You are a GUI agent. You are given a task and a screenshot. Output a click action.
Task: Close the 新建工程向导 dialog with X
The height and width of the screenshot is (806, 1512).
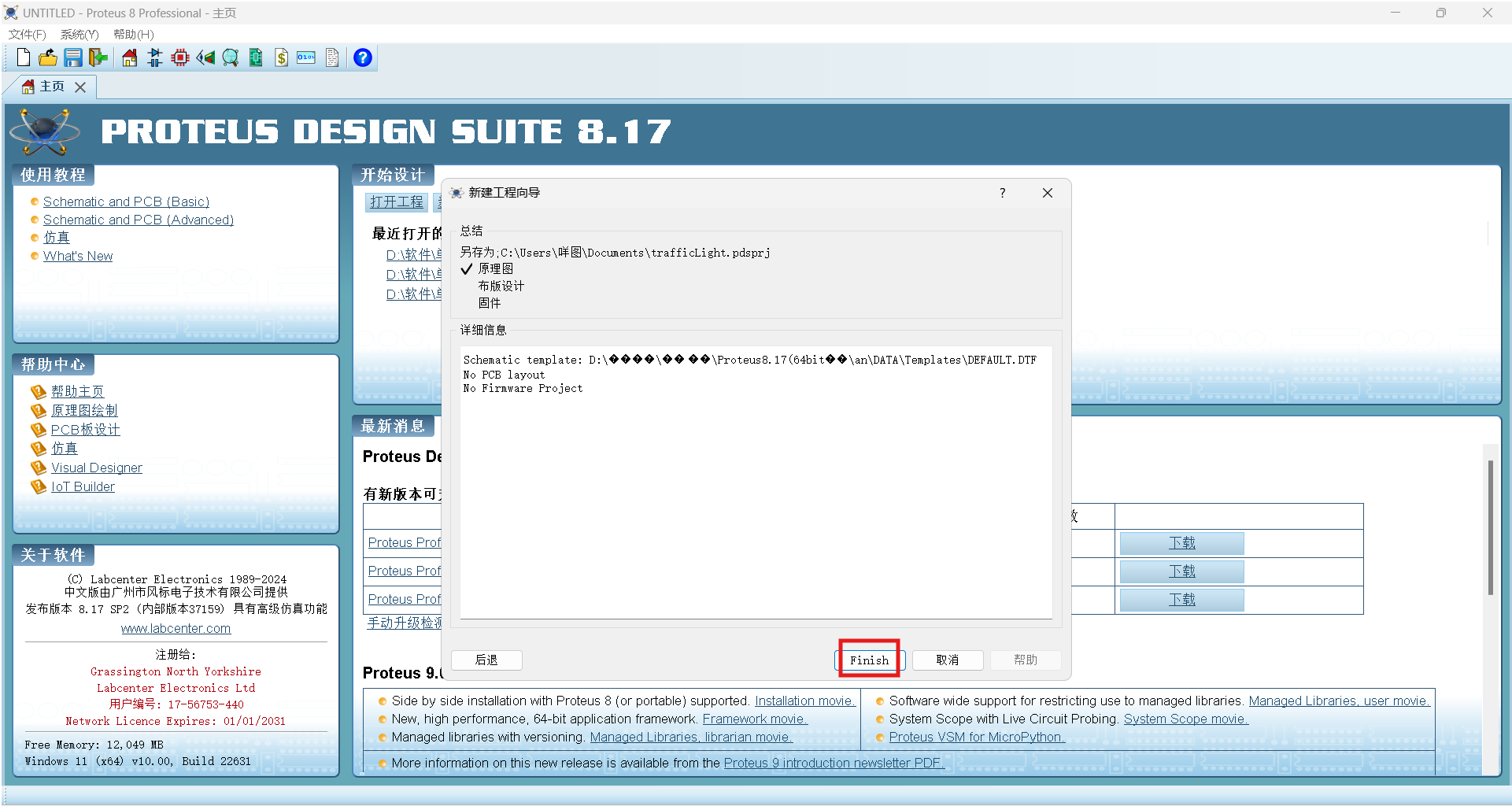click(1048, 193)
